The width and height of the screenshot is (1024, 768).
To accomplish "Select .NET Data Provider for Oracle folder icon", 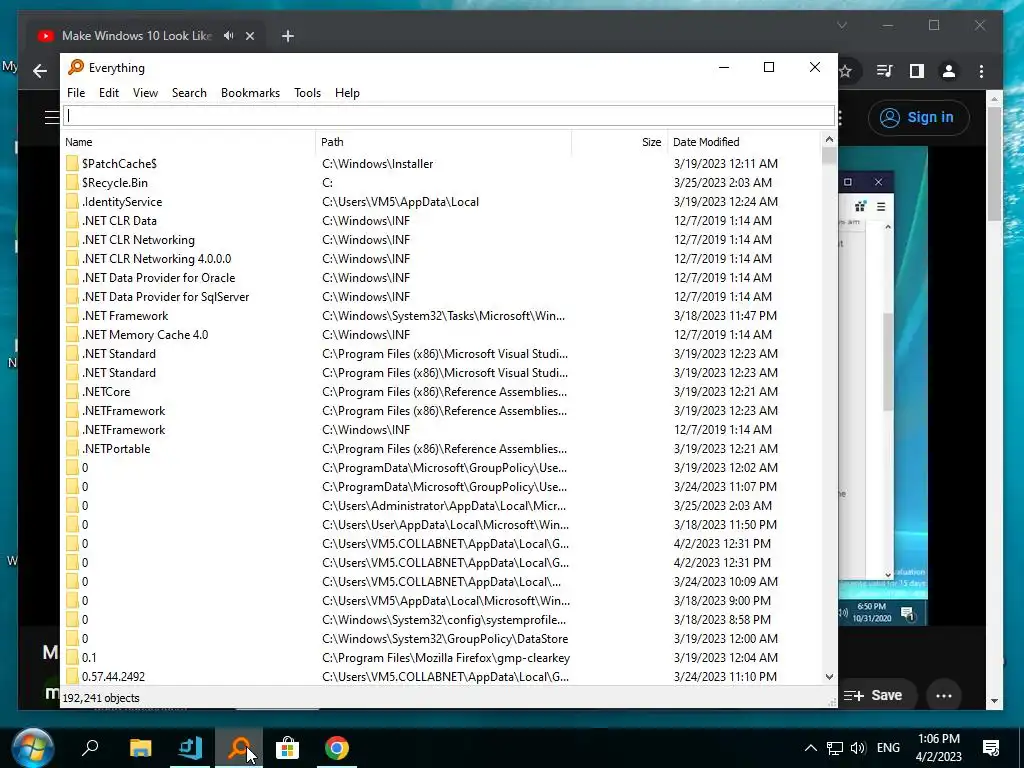I will [72, 278].
